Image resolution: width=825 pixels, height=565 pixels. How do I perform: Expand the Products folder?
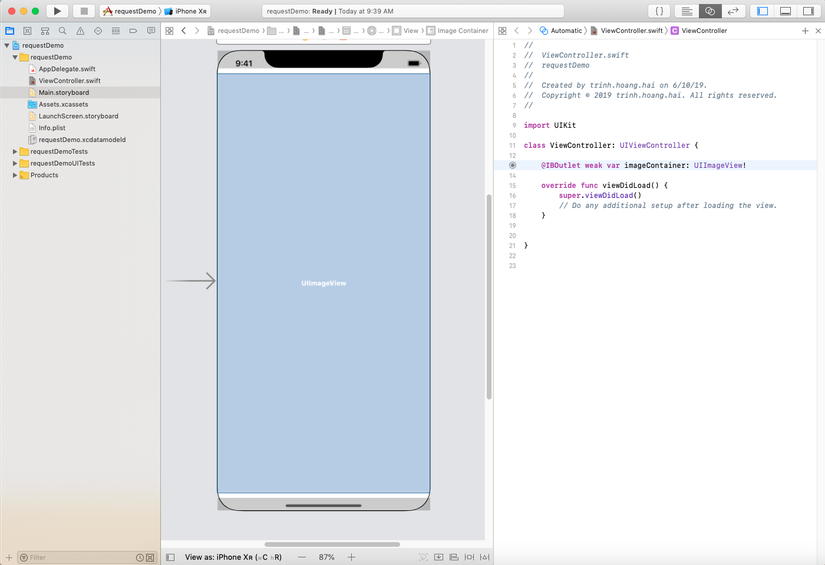click(x=15, y=175)
